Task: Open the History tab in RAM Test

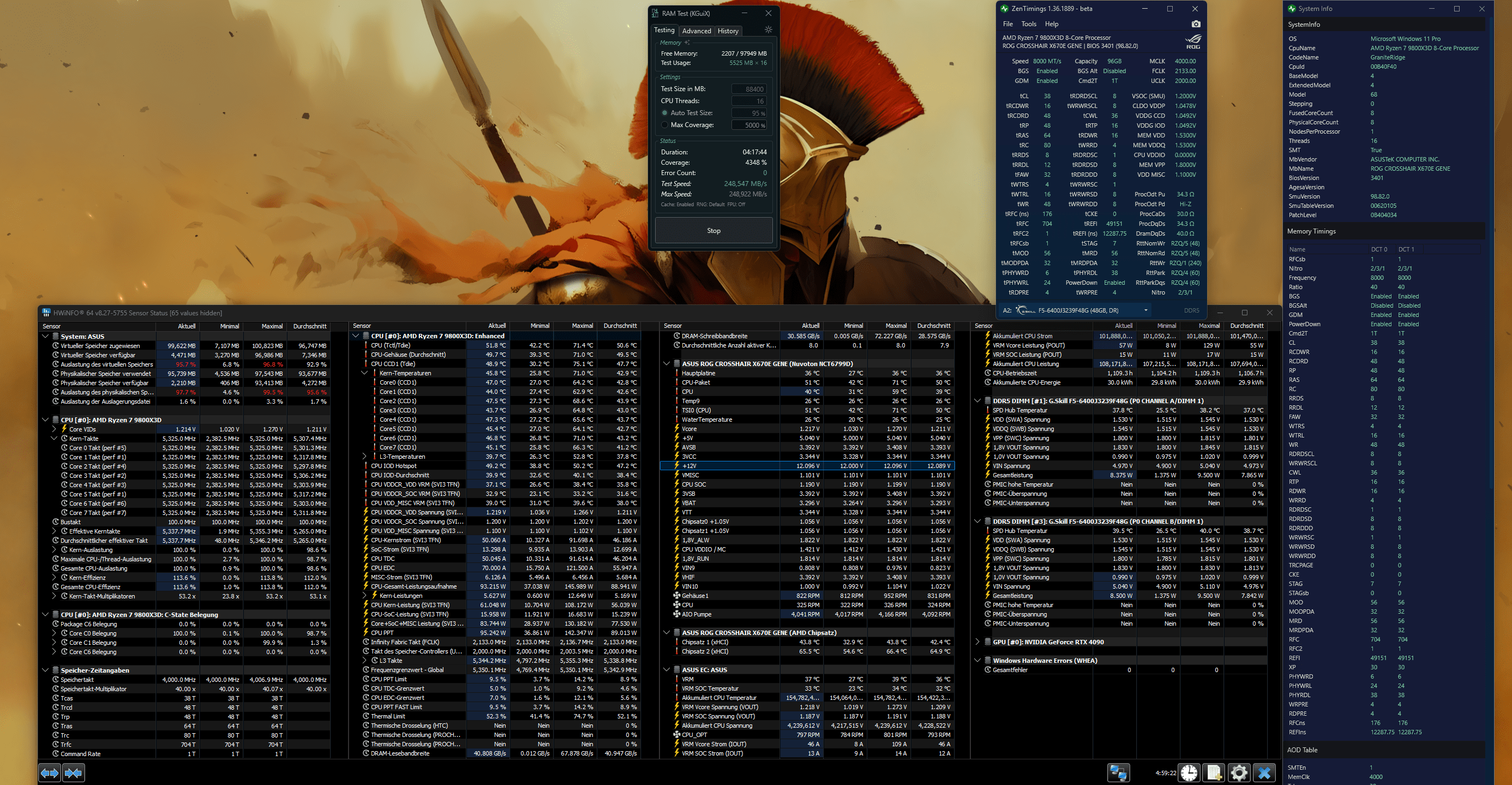Action: tap(728, 31)
